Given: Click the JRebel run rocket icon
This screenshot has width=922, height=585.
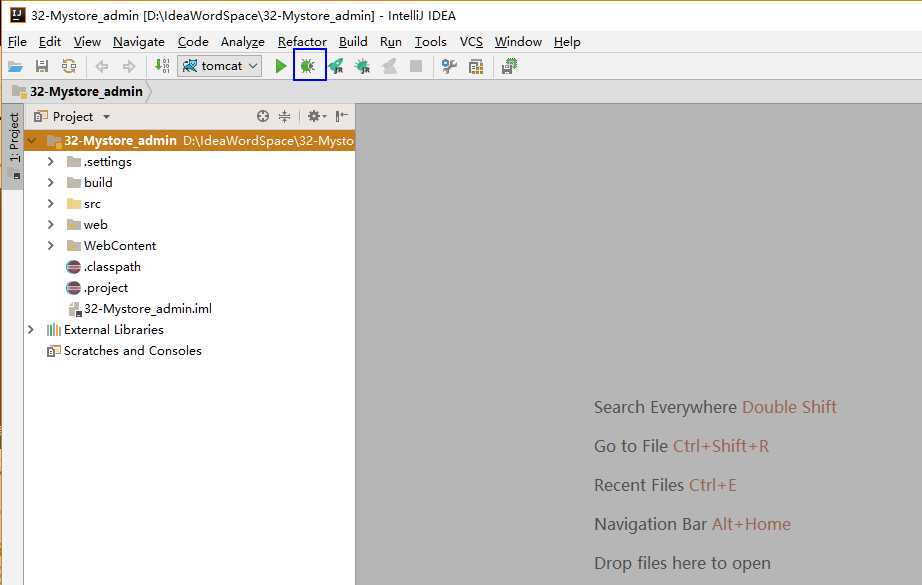Looking at the screenshot, I should coord(336,66).
